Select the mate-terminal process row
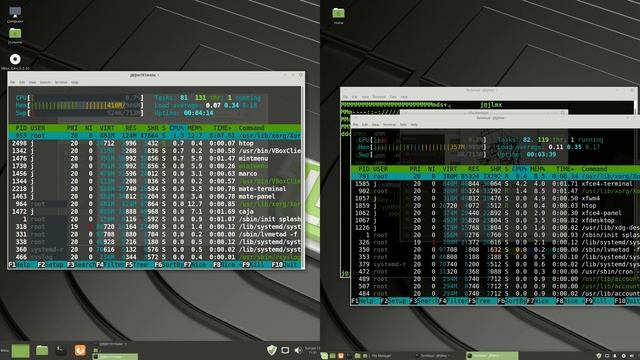This screenshot has height=360, width=640. coord(155,189)
